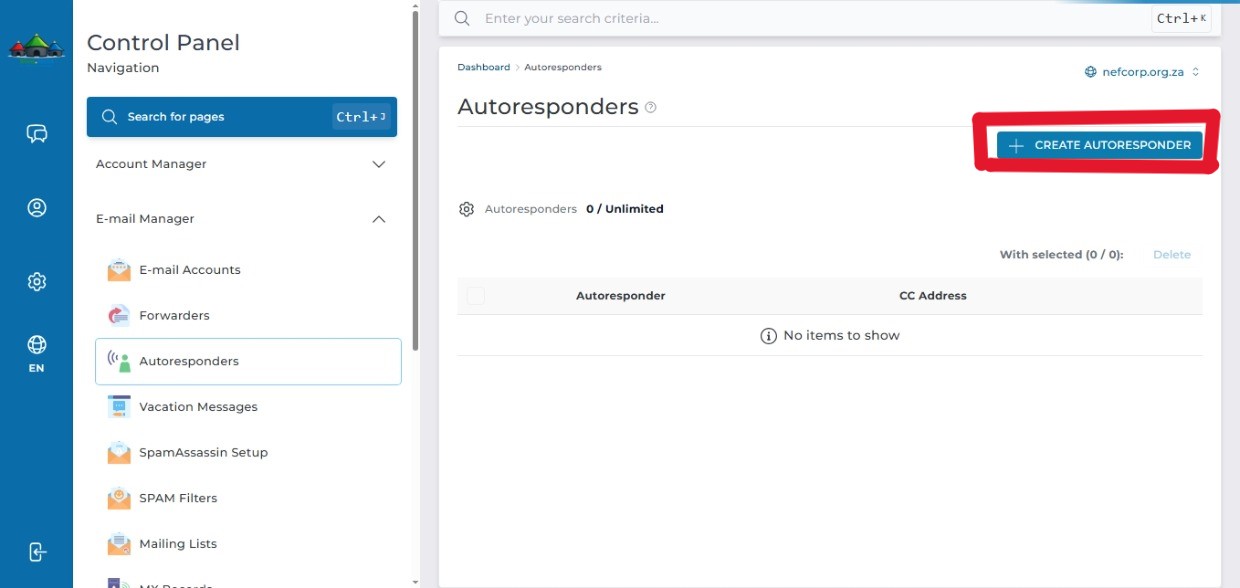
Task: Change language via the EN globe icon
Action: pos(37,352)
